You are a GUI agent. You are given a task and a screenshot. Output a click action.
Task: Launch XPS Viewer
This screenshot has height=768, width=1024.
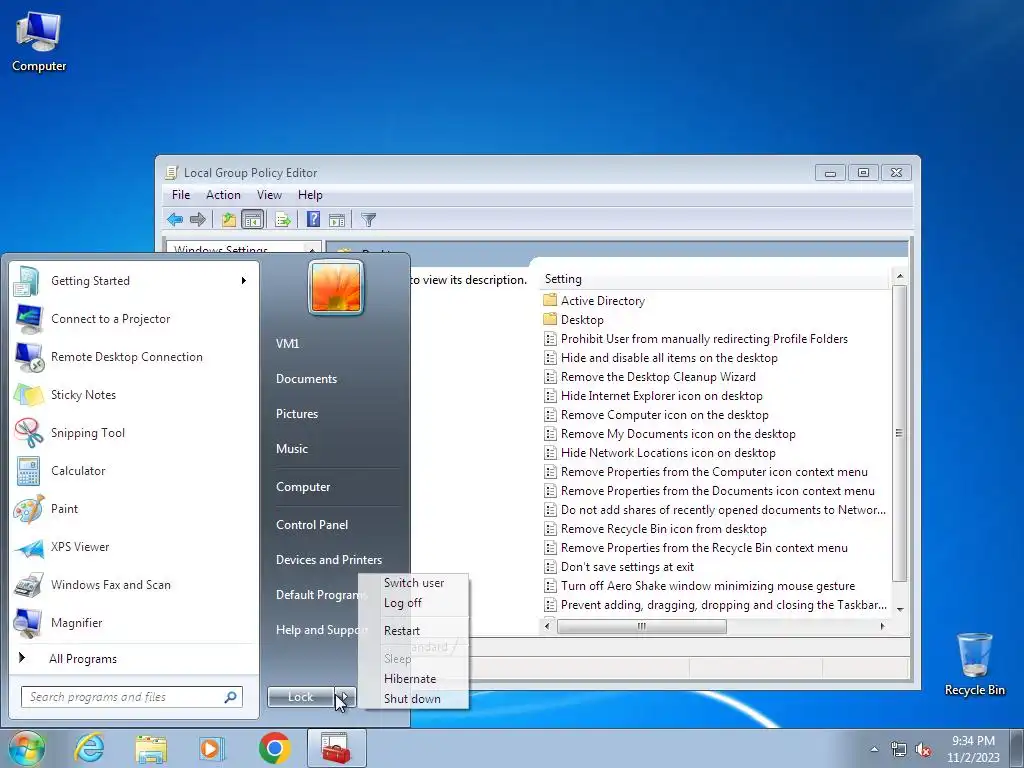pyautogui.click(x=134, y=547)
